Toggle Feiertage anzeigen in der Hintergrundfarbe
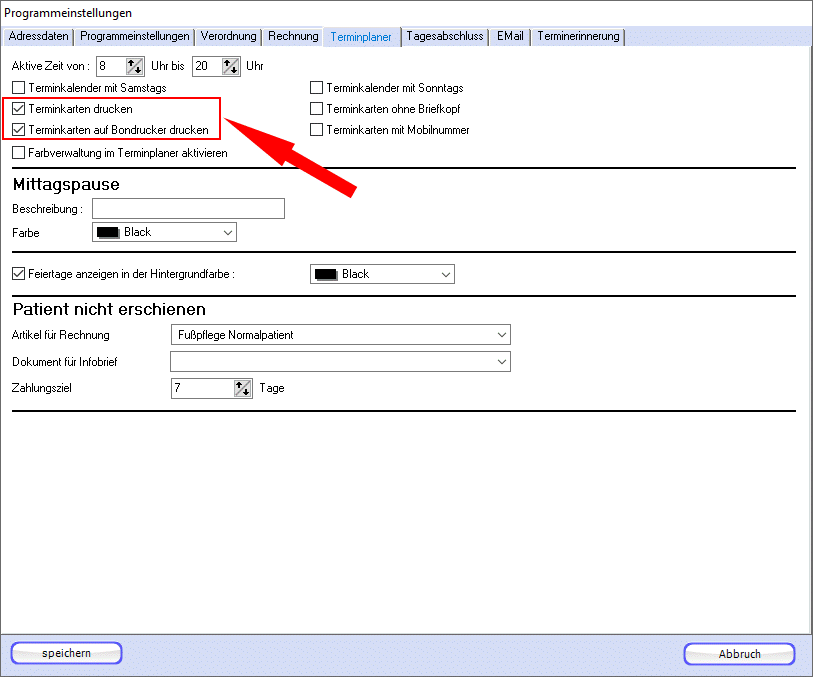813x677 pixels. pyautogui.click(x=19, y=274)
